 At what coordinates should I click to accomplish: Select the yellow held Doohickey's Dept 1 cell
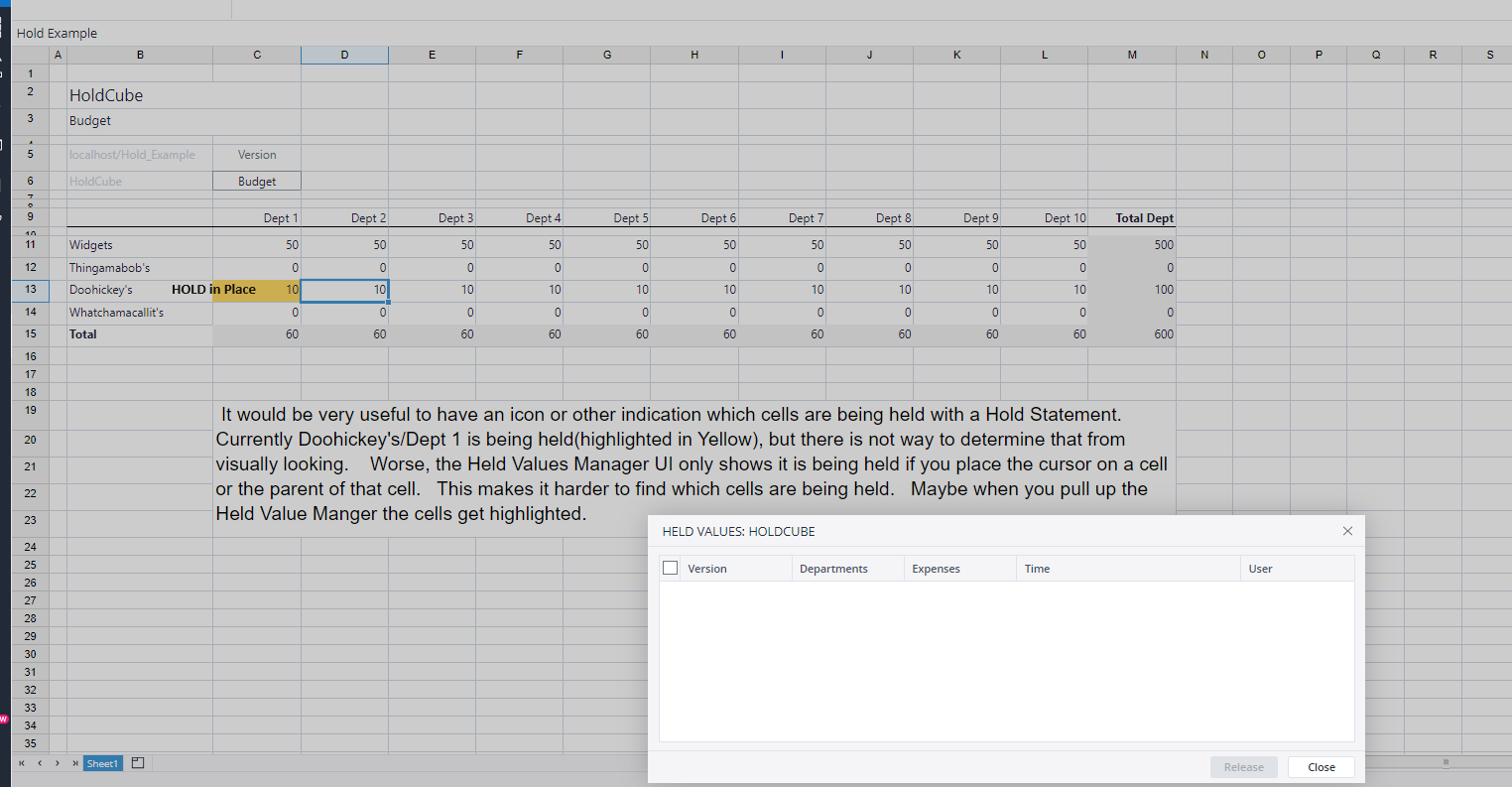click(257, 290)
